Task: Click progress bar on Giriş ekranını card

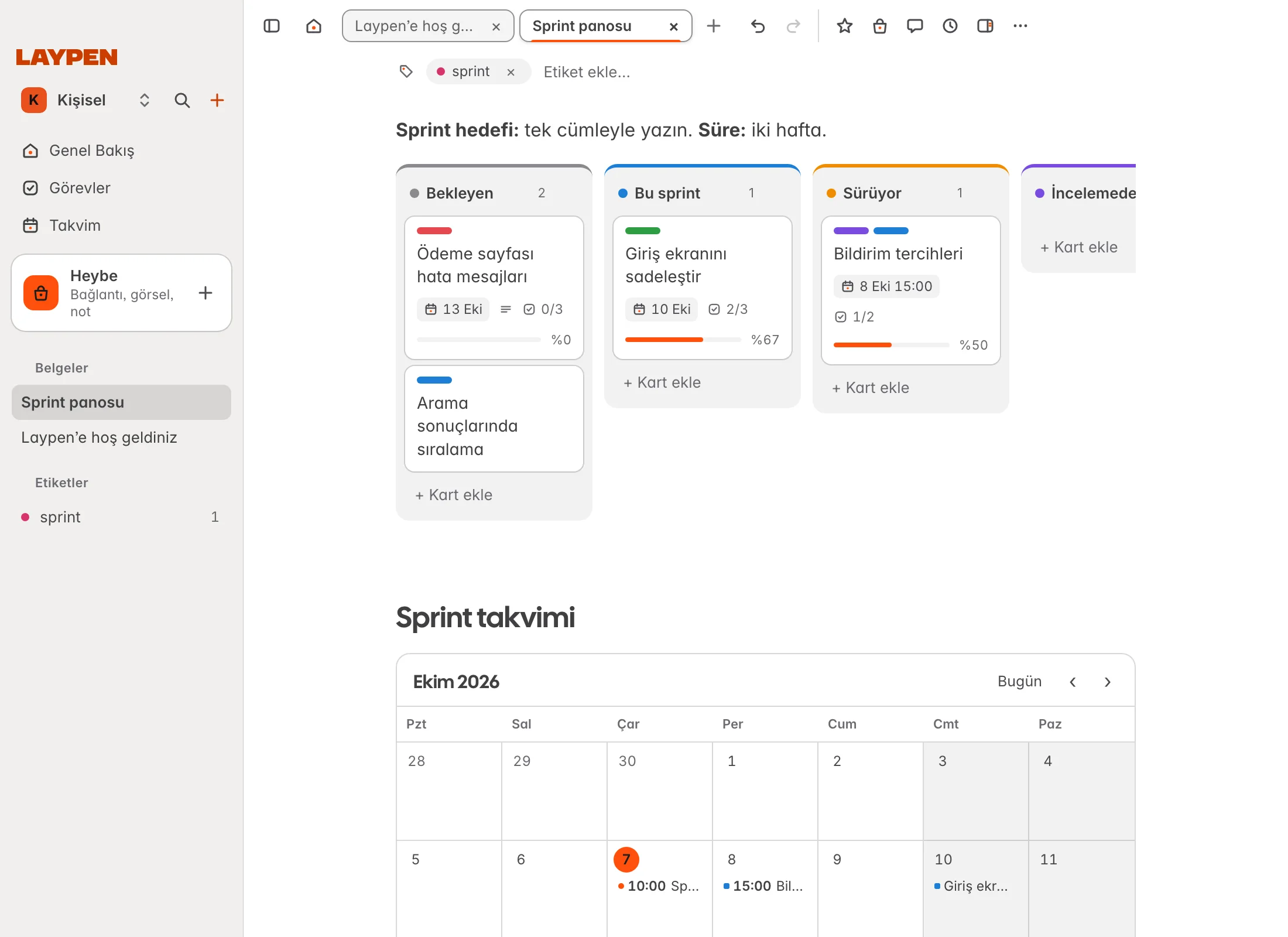Action: click(x=683, y=340)
